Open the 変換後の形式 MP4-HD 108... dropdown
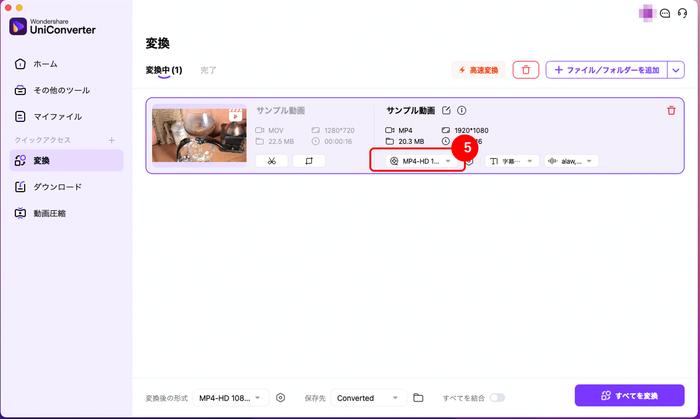700x419 pixels. (x=231, y=398)
